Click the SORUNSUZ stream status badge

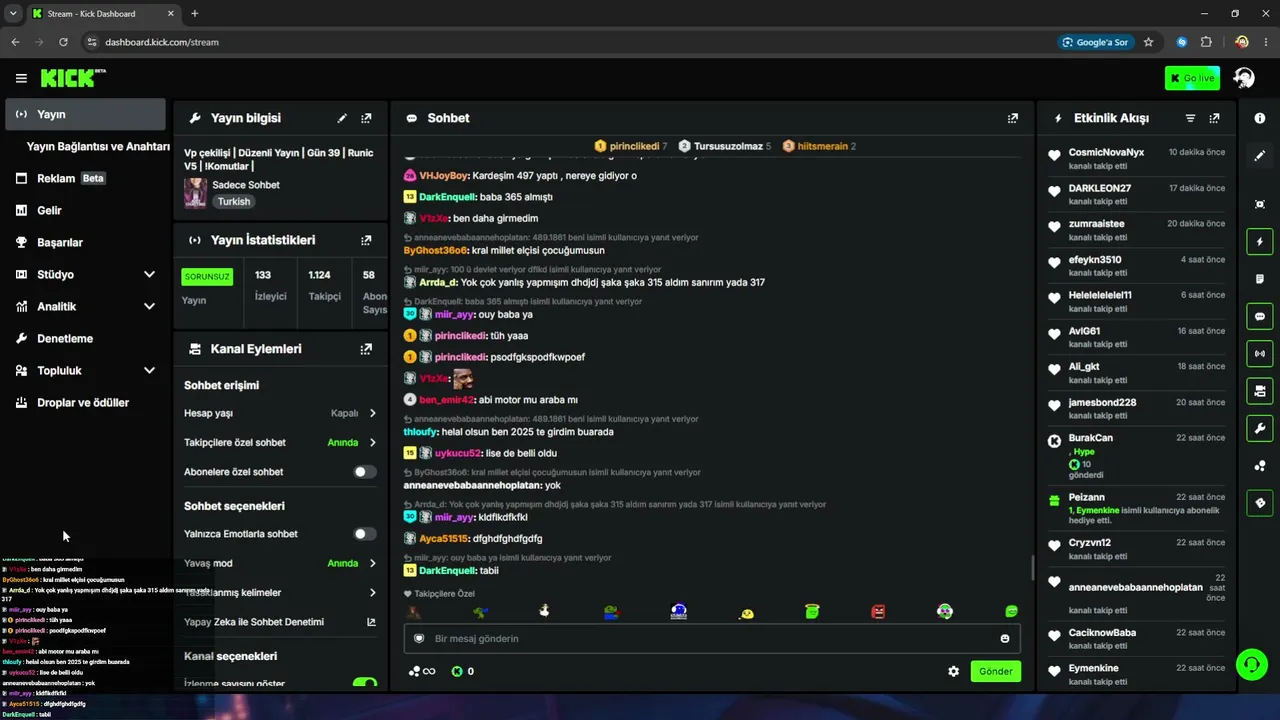coord(207,276)
